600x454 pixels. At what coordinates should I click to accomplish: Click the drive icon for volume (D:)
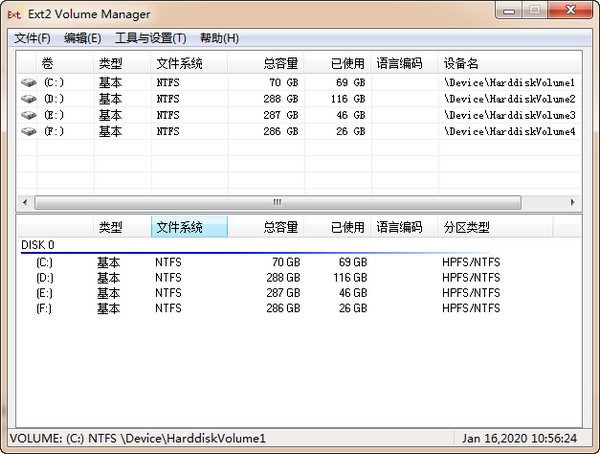point(28,99)
